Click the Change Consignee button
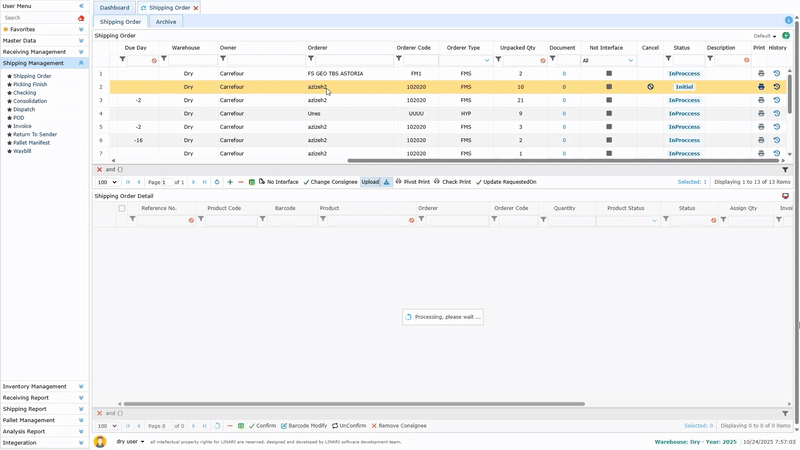 tap(330, 182)
